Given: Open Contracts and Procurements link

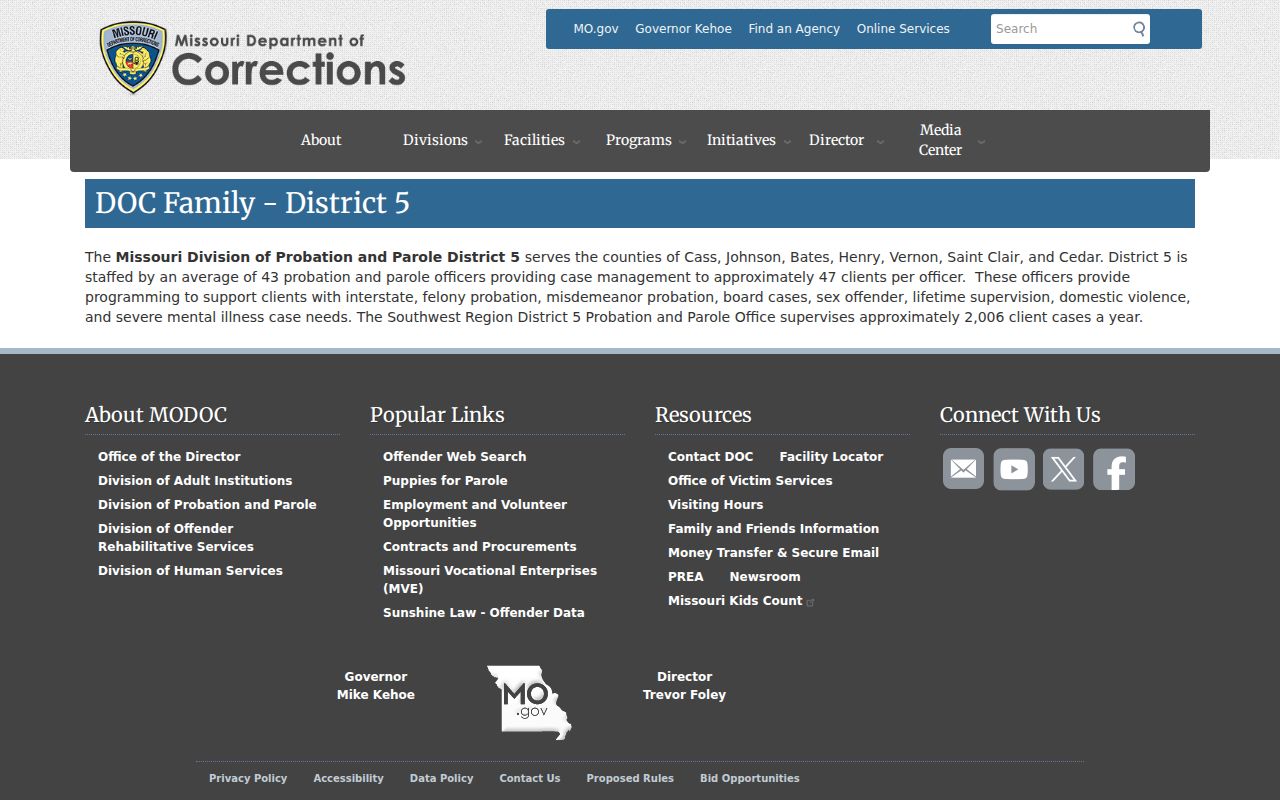Looking at the screenshot, I should 479,546.
